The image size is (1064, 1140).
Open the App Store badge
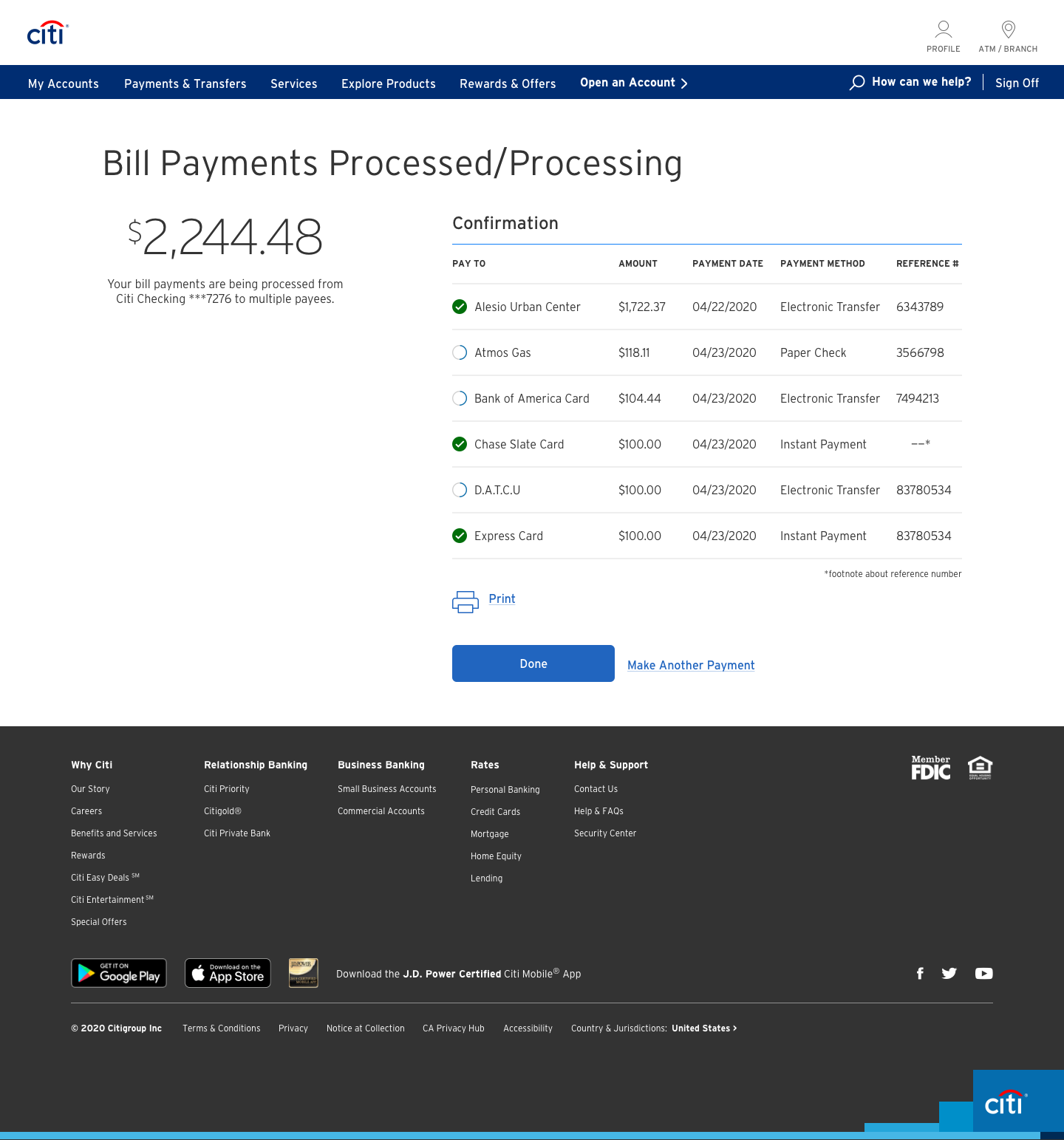(x=228, y=973)
